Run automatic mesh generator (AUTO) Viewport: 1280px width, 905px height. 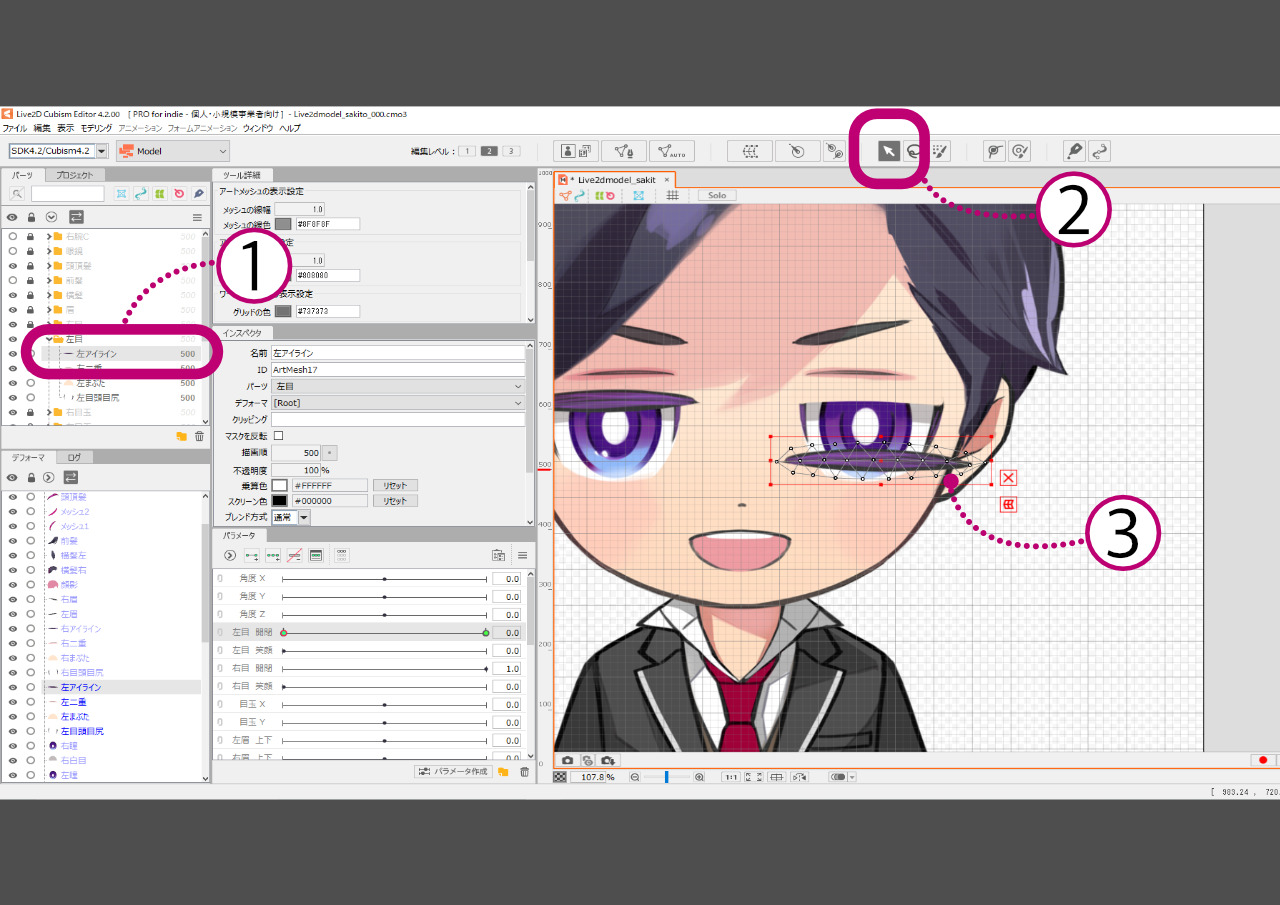672,151
